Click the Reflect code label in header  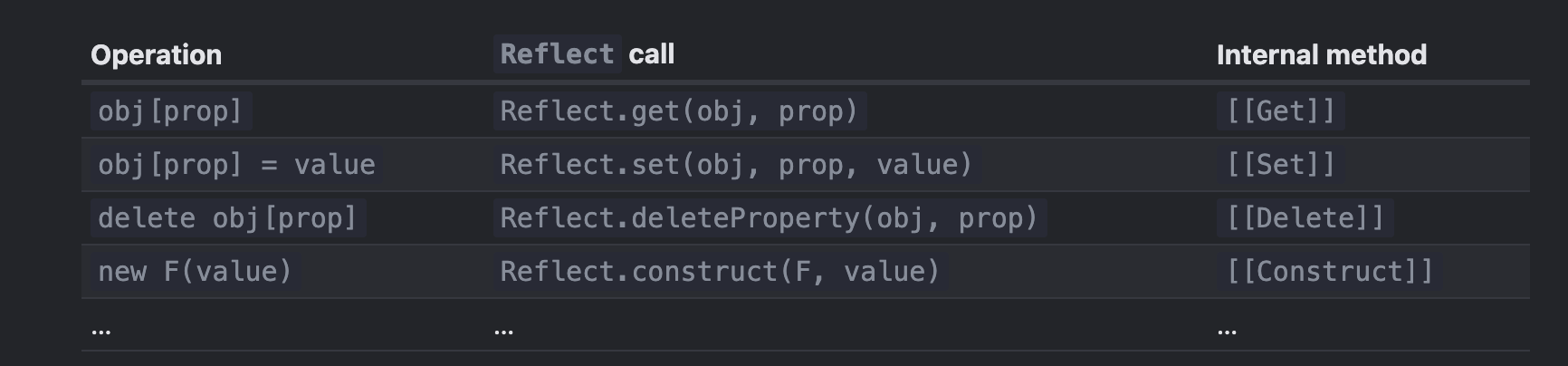pos(557,54)
